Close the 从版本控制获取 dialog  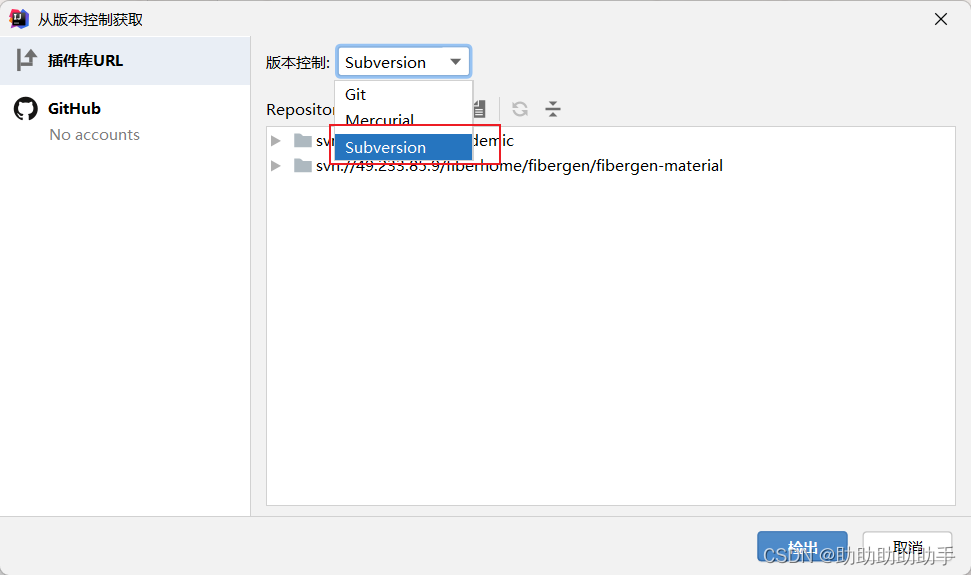pyautogui.click(x=941, y=19)
